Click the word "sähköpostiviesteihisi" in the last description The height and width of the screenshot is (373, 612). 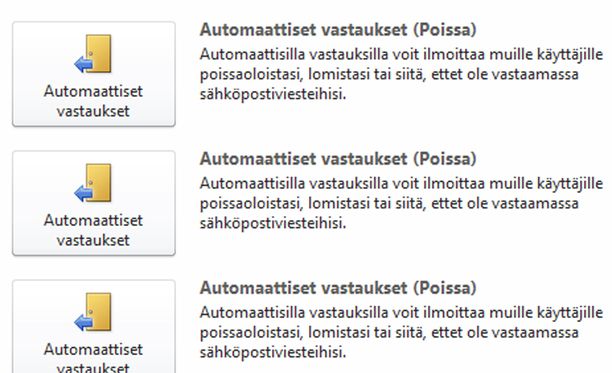coord(273,352)
